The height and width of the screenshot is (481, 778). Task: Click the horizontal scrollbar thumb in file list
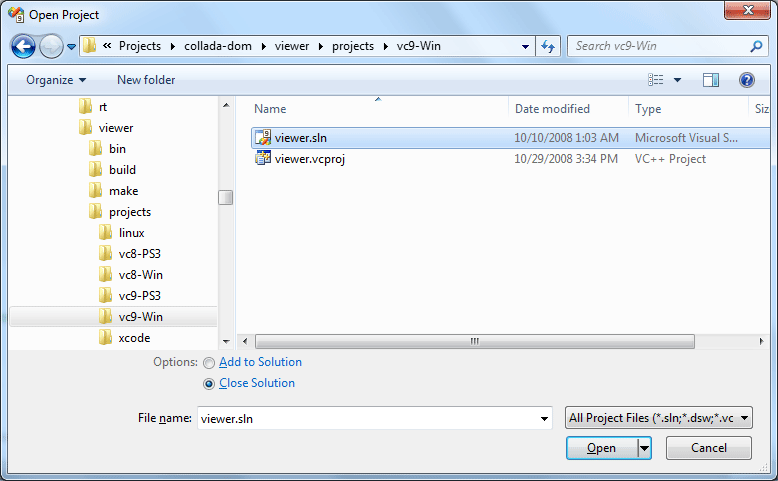(475, 341)
